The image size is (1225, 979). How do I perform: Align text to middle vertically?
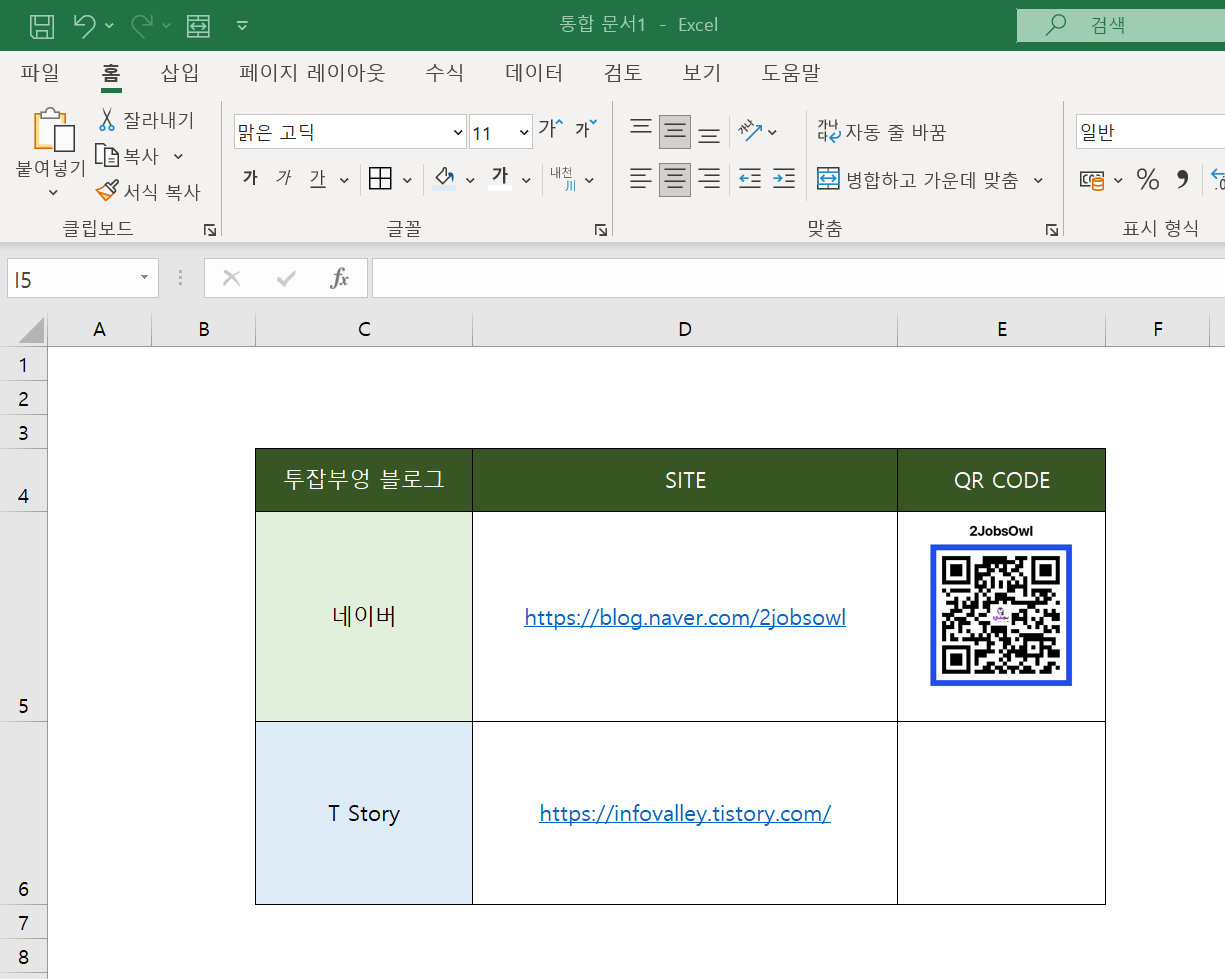click(x=675, y=131)
